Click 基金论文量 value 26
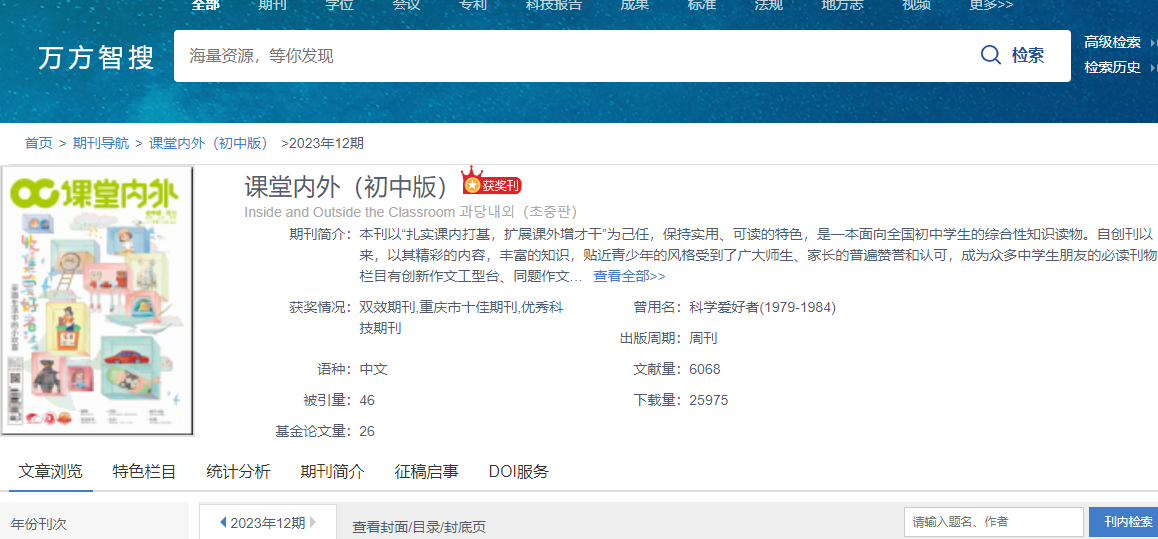The image size is (1158, 539). click(367, 431)
